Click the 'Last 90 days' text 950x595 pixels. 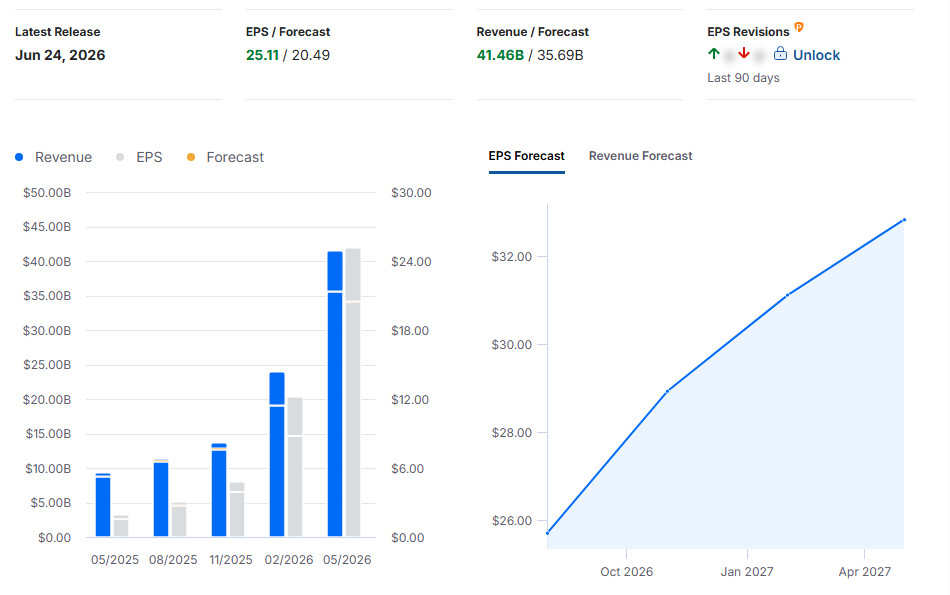[743, 78]
